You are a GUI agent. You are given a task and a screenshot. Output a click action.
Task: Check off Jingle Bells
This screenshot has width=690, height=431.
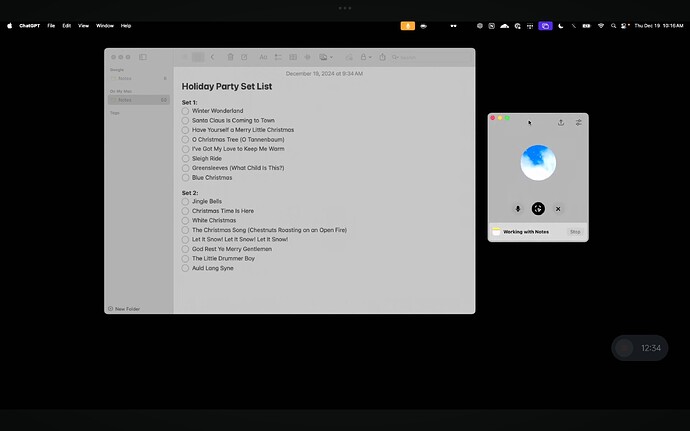pyautogui.click(x=185, y=202)
